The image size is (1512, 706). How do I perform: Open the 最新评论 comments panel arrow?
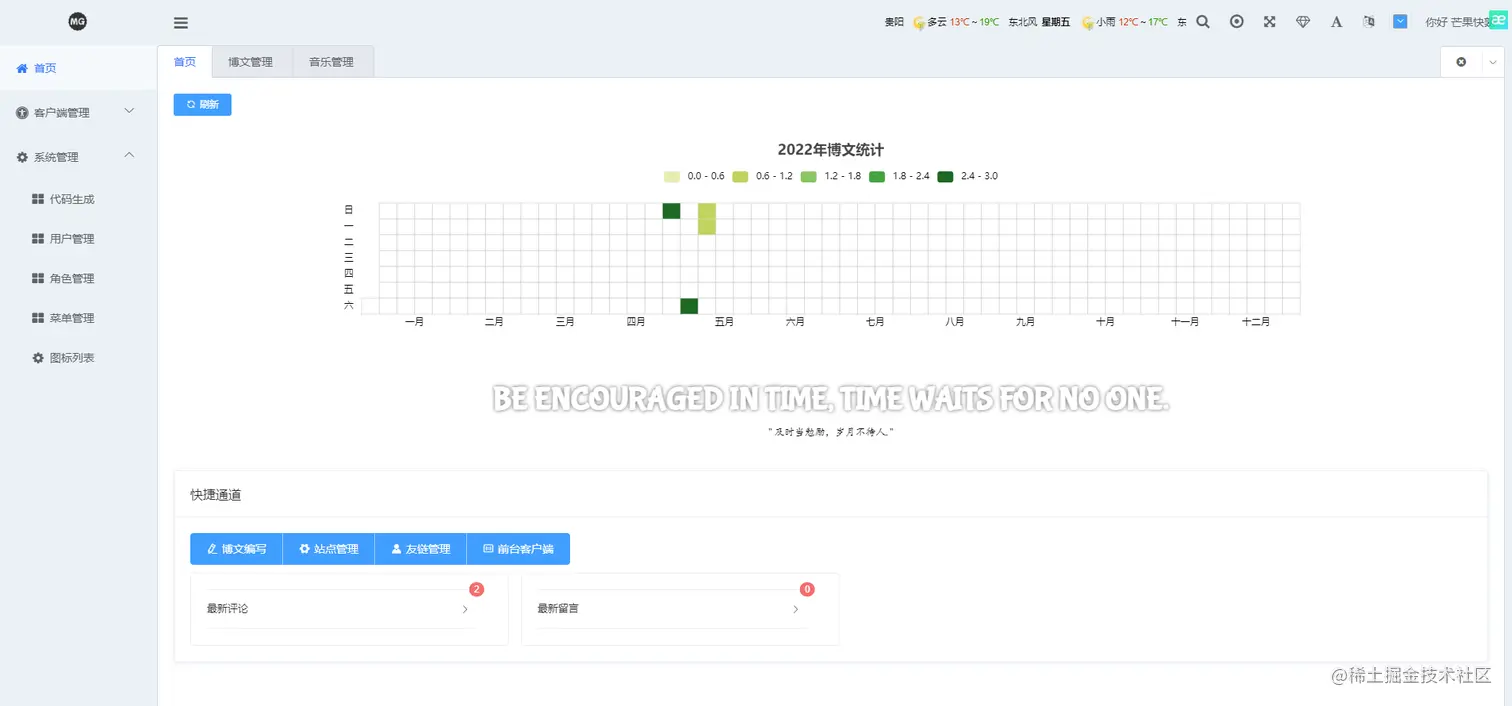465,608
